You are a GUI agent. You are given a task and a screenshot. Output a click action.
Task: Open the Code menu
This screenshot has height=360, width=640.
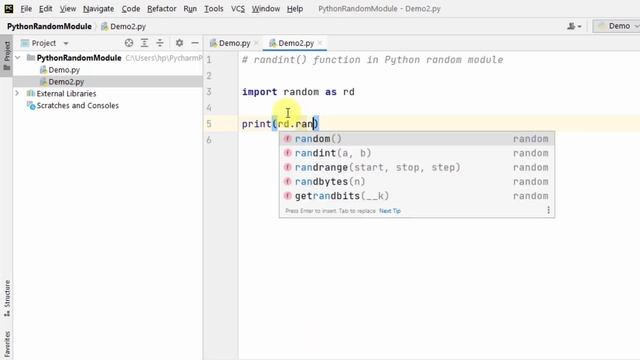point(131,9)
